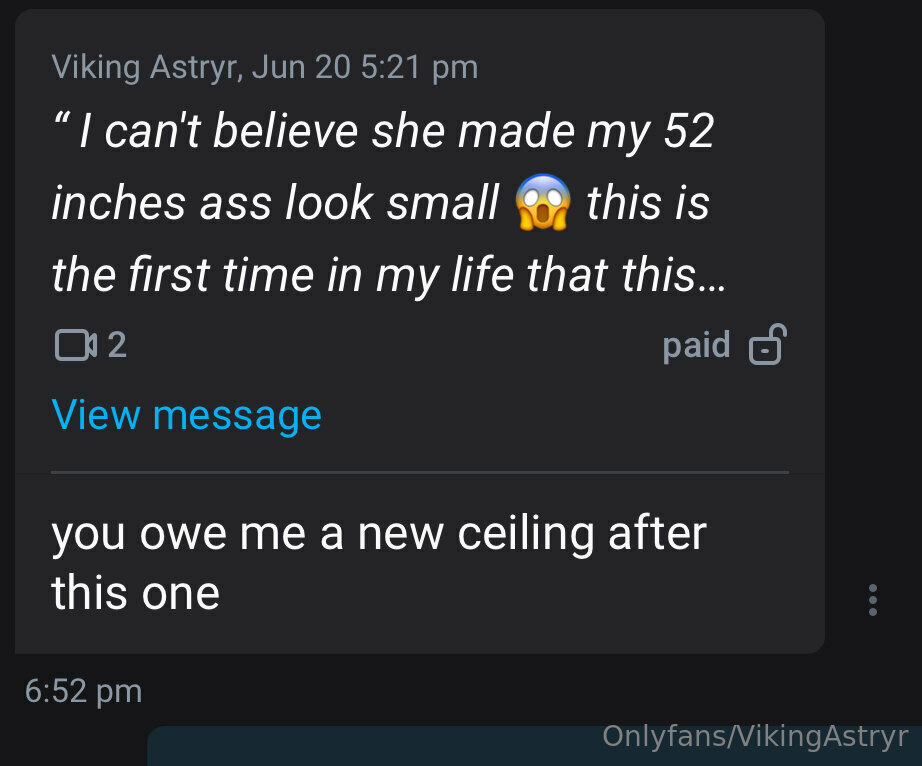Click the video count number 2

click(117, 345)
